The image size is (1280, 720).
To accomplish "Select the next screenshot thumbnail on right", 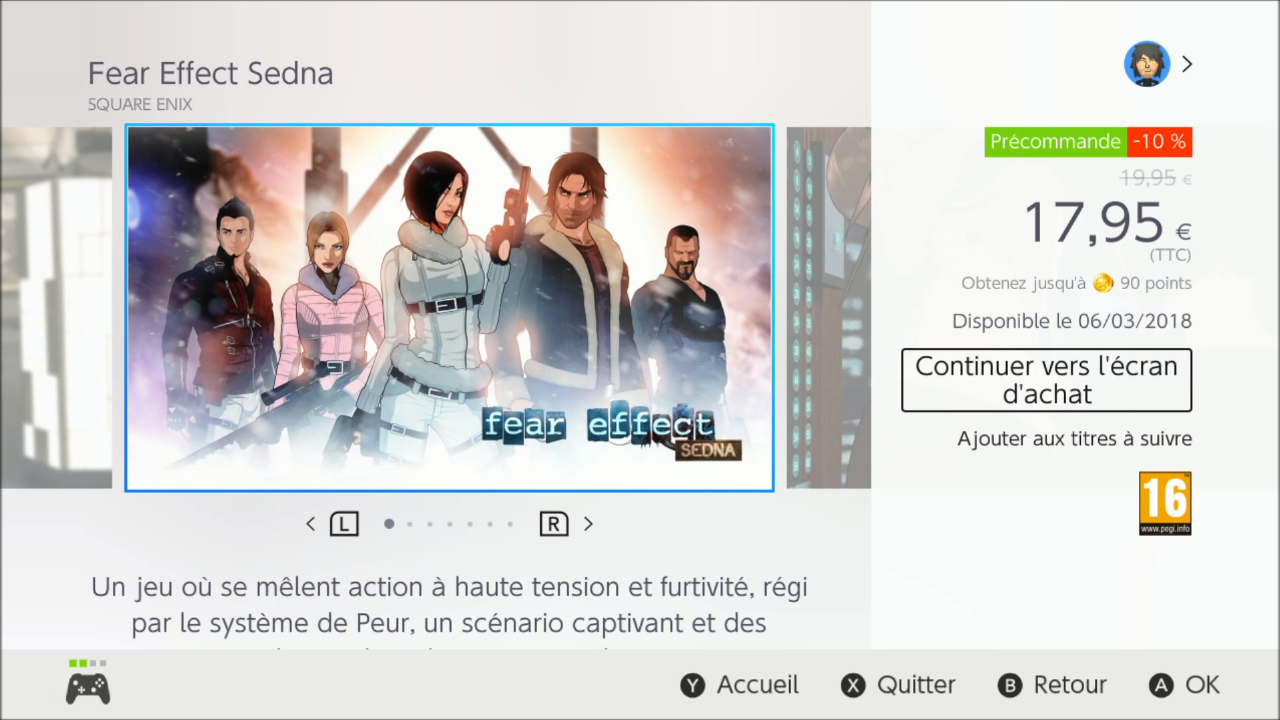I will coord(829,308).
